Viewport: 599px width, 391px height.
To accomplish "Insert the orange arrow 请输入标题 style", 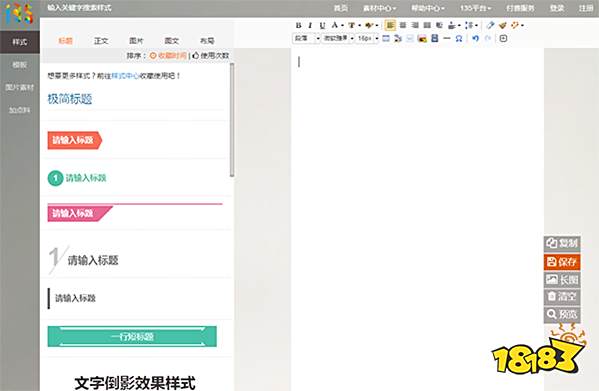I will (75, 140).
